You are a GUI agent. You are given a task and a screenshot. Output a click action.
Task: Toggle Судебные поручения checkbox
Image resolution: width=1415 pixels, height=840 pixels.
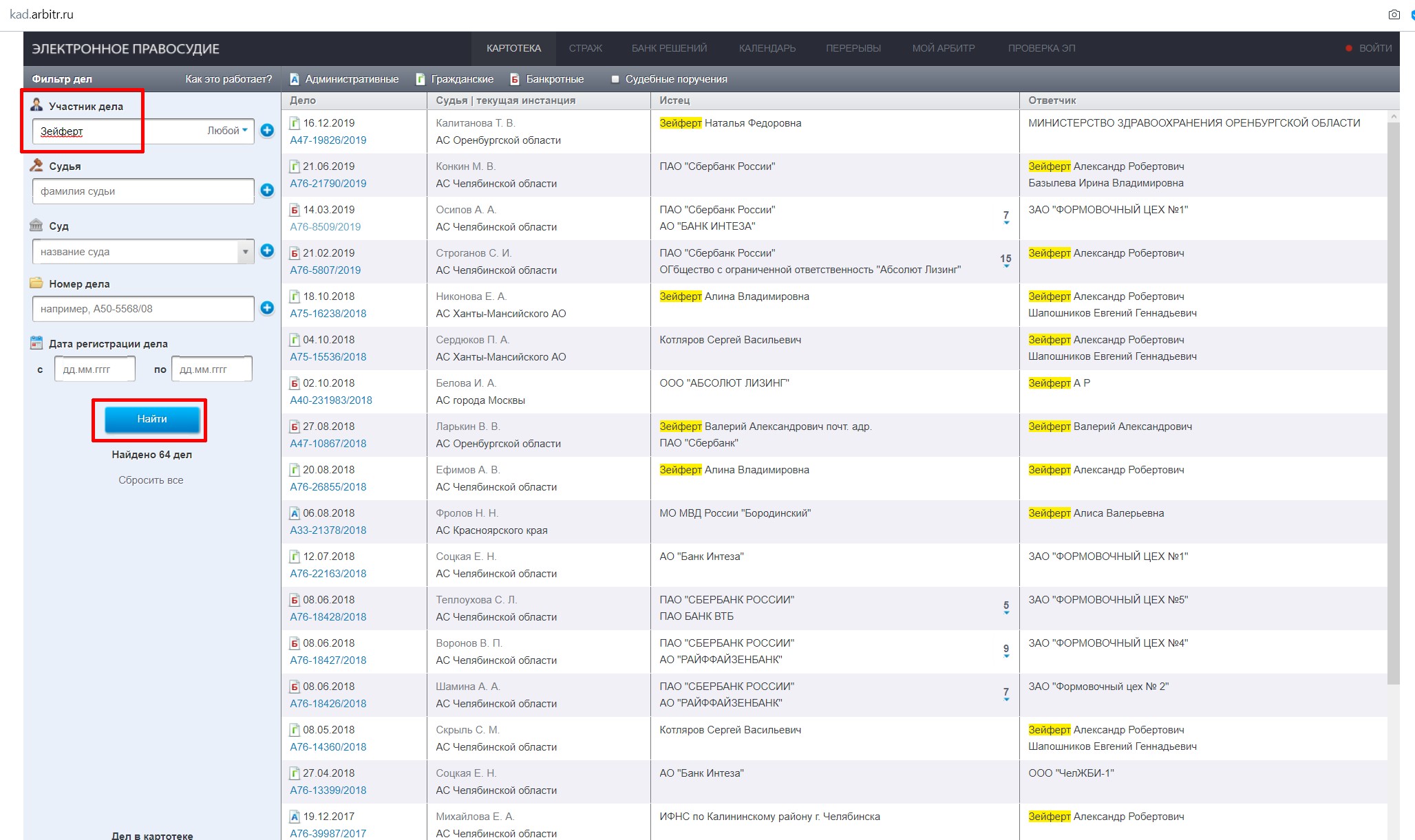pos(615,79)
